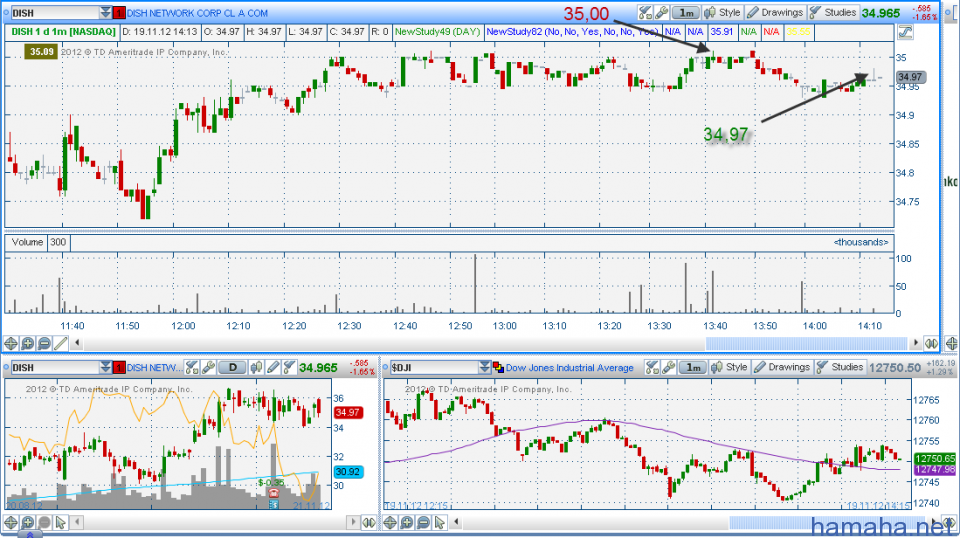This screenshot has width=960, height=538.
Task: Open Style menu in $DJI chart
Action: [x=730, y=367]
